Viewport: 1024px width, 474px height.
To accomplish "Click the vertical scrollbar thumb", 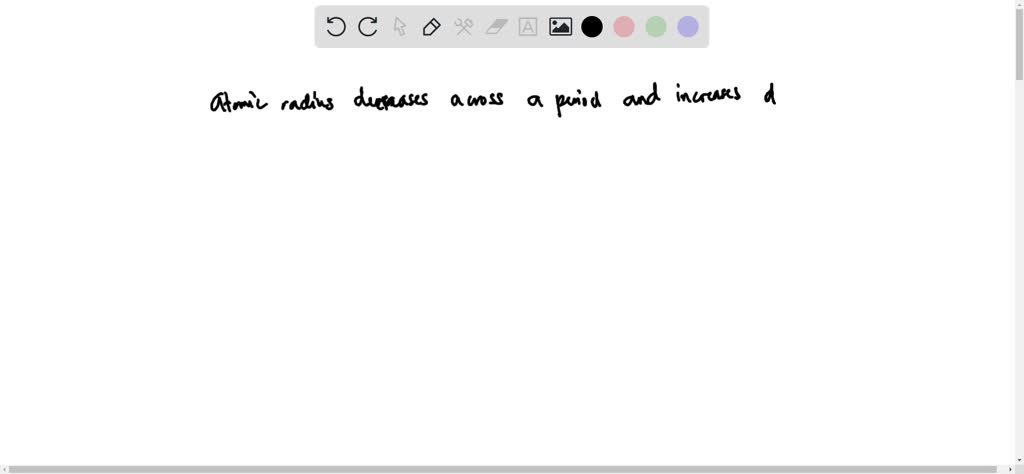I will [x=1019, y=44].
